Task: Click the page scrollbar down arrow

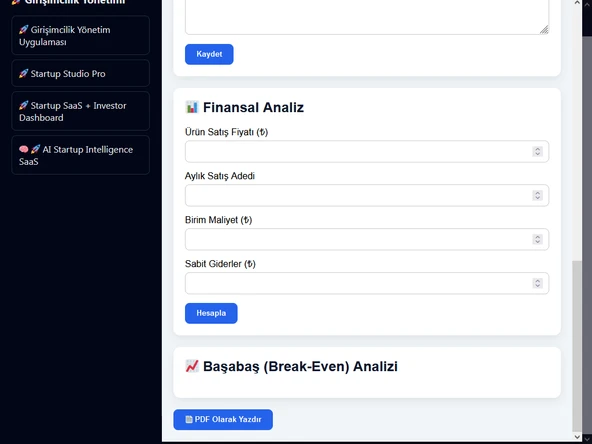Action: [577, 437]
